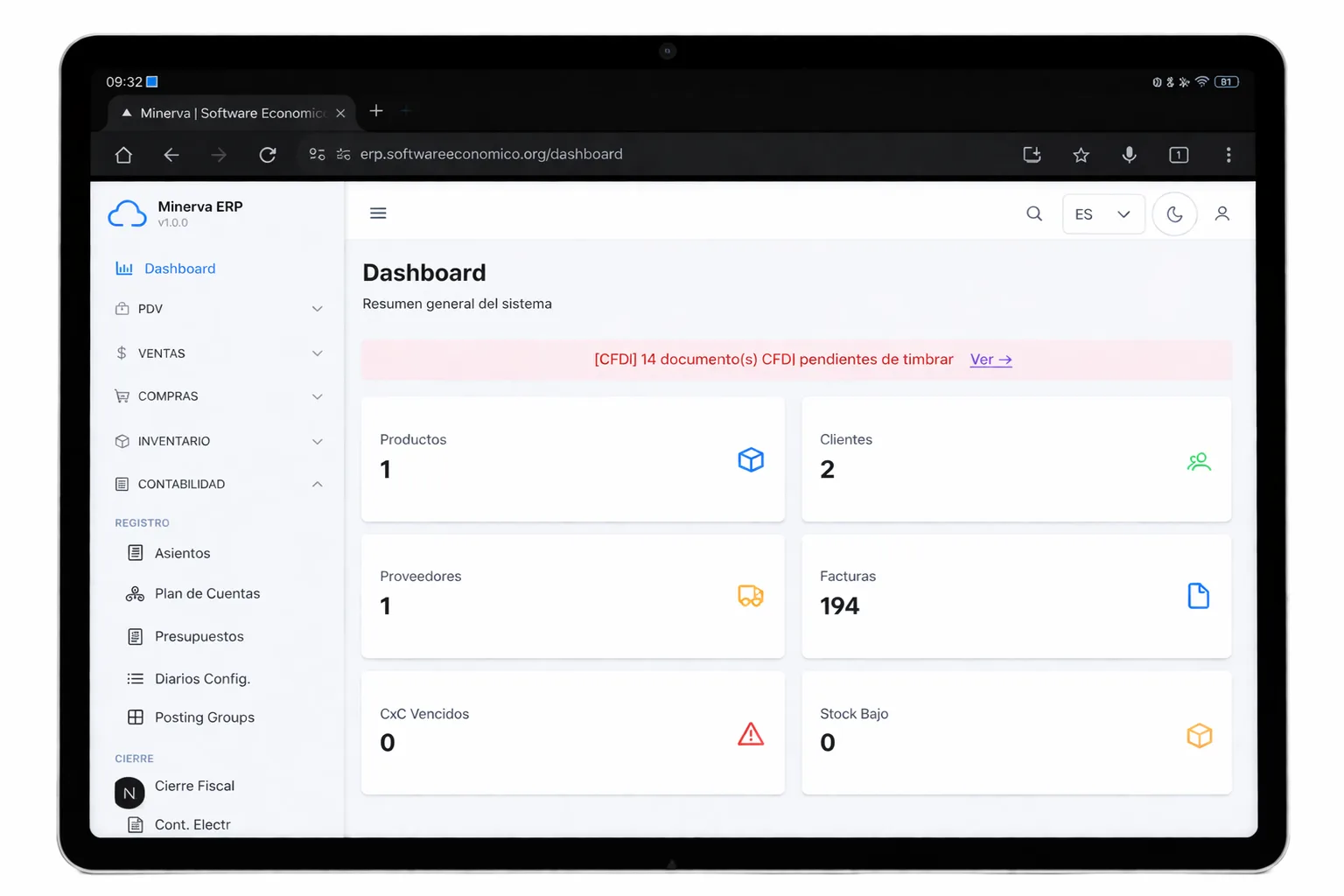The width and height of the screenshot is (1344, 896).
Task: Collapse the CONTABILIDAD section
Action: [219, 484]
